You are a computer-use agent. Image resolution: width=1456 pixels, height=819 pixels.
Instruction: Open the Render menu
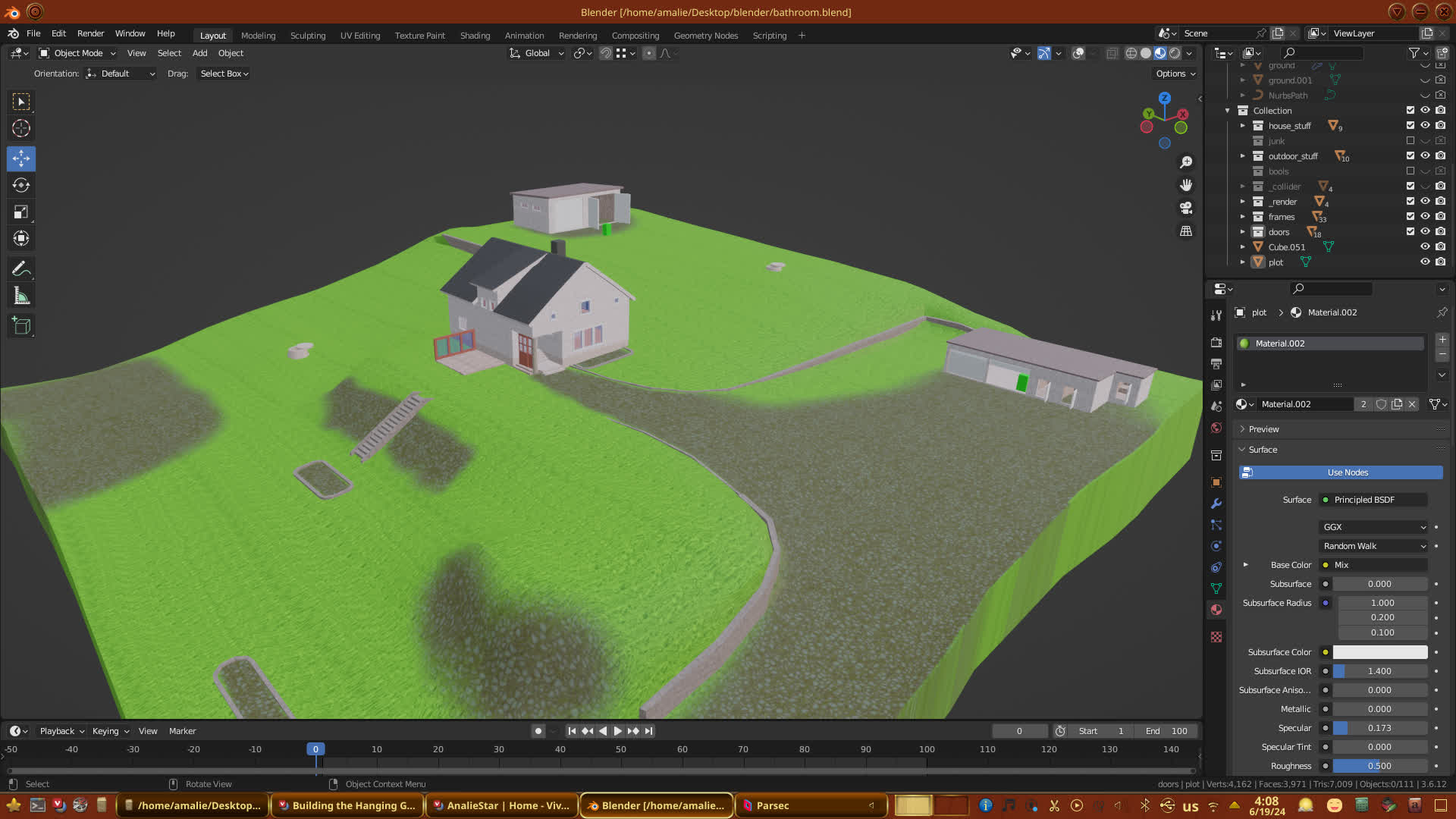click(x=90, y=33)
